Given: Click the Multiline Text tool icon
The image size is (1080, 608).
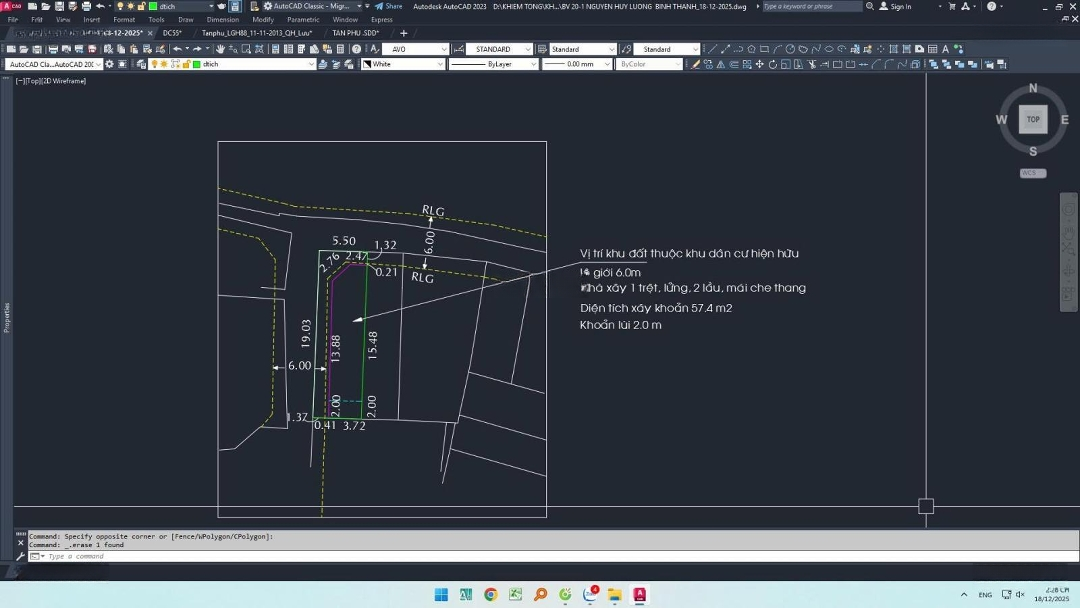Looking at the screenshot, I should [945, 49].
